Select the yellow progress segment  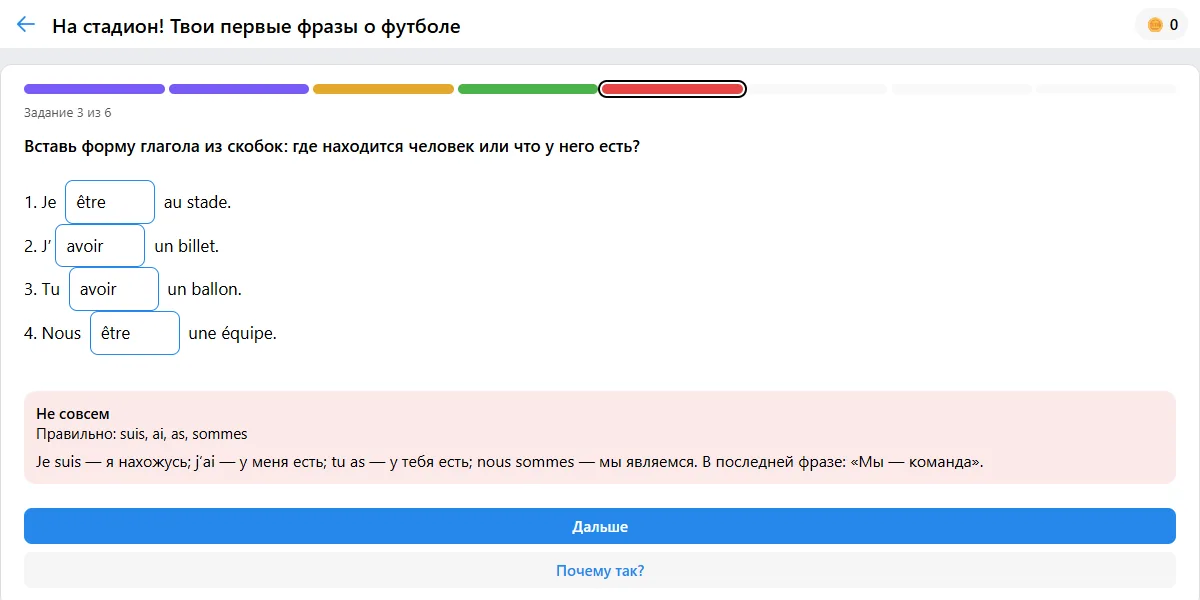point(383,89)
